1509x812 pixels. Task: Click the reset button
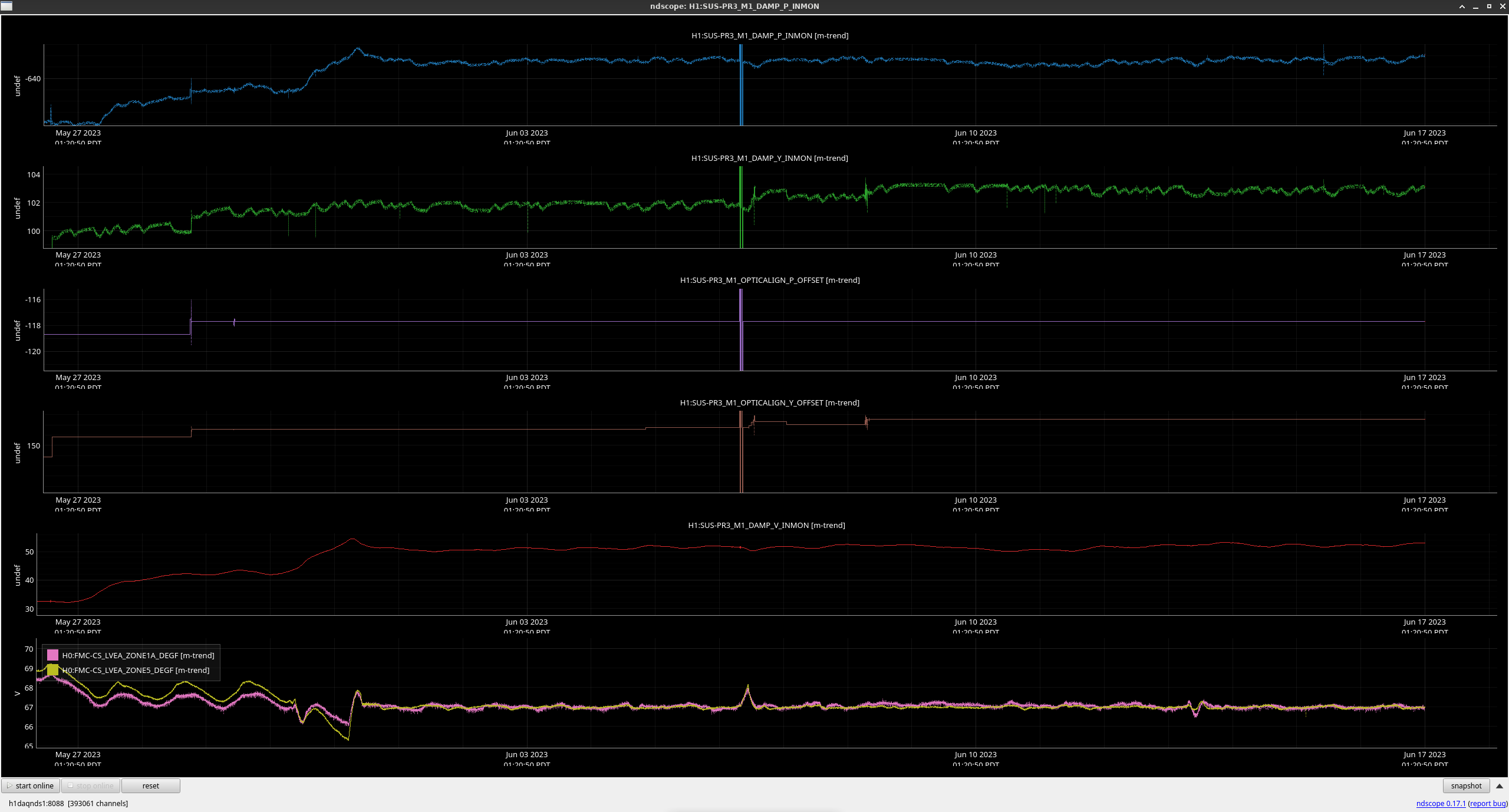pyautogui.click(x=150, y=785)
